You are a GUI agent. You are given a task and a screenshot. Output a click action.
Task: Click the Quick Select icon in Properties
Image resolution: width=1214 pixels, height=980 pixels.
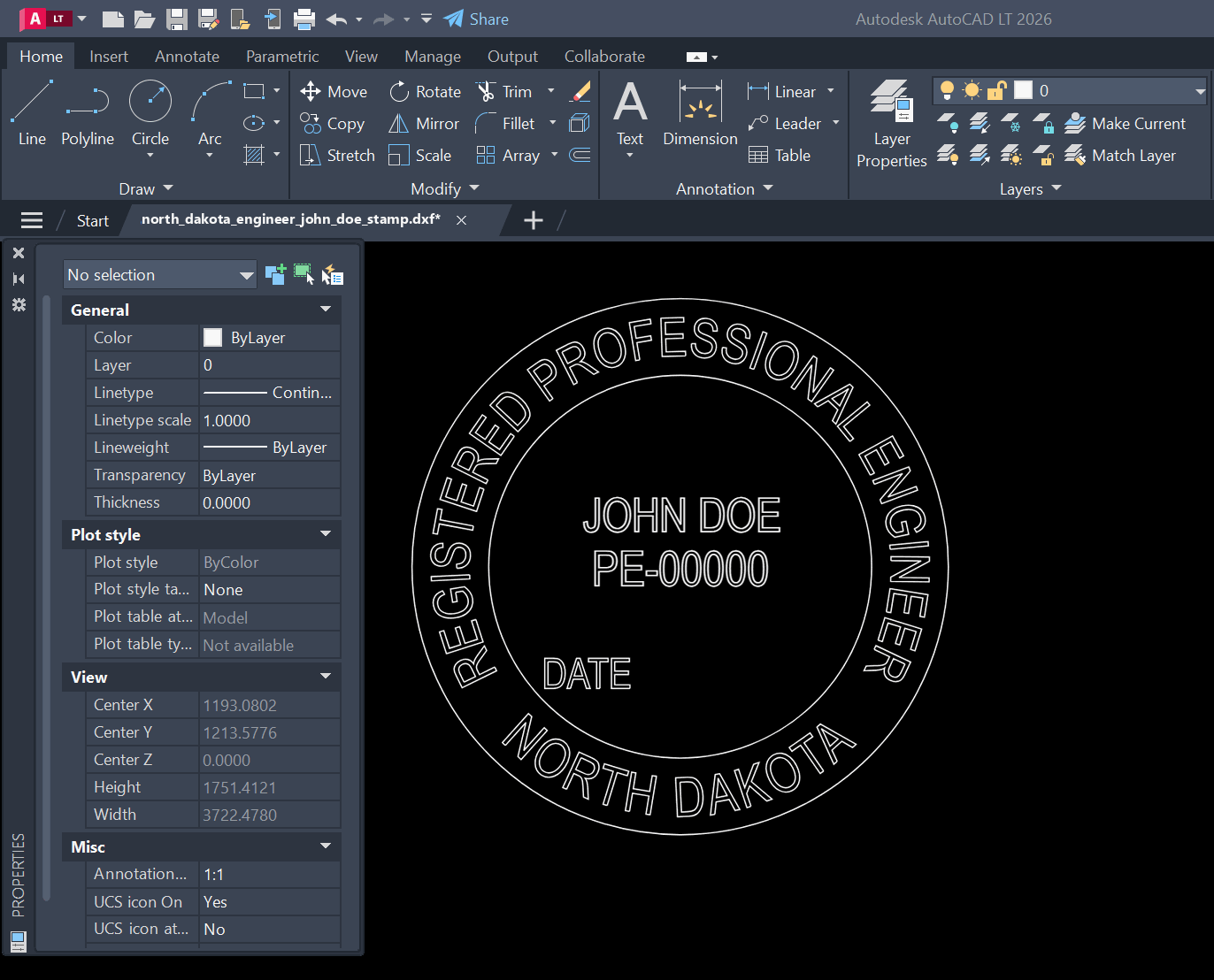pos(332,274)
